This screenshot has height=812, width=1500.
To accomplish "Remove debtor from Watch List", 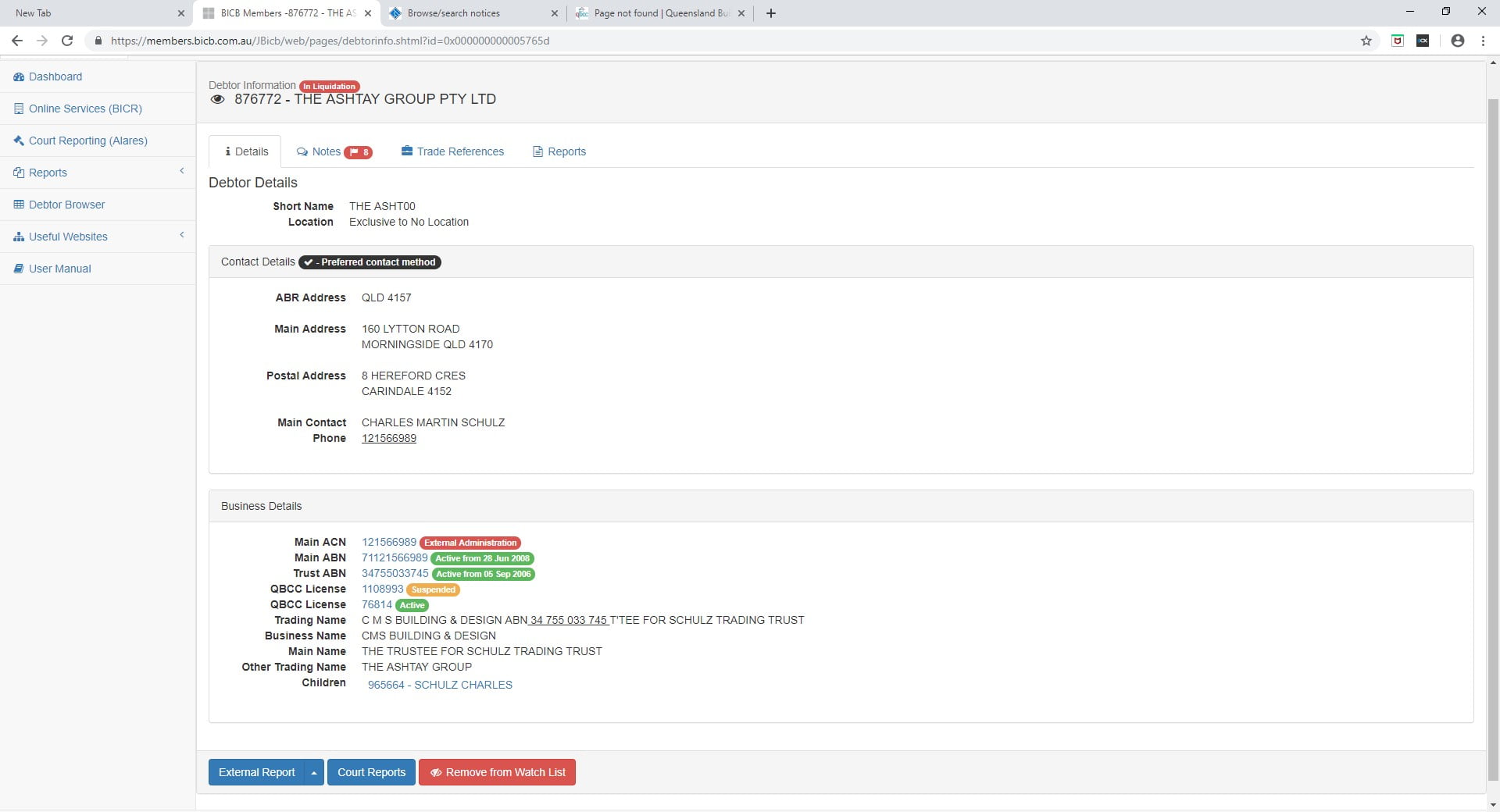I will (497, 772).
